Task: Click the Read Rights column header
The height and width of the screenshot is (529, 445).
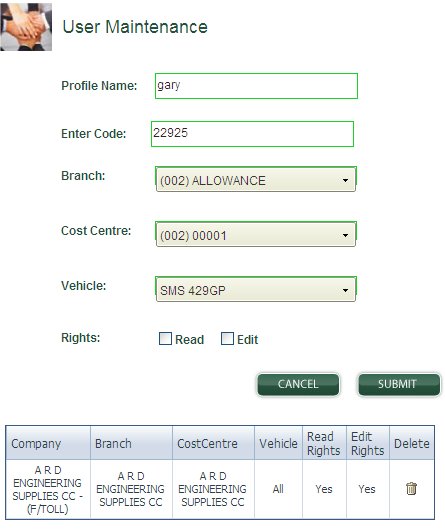Action: [324, 443]
